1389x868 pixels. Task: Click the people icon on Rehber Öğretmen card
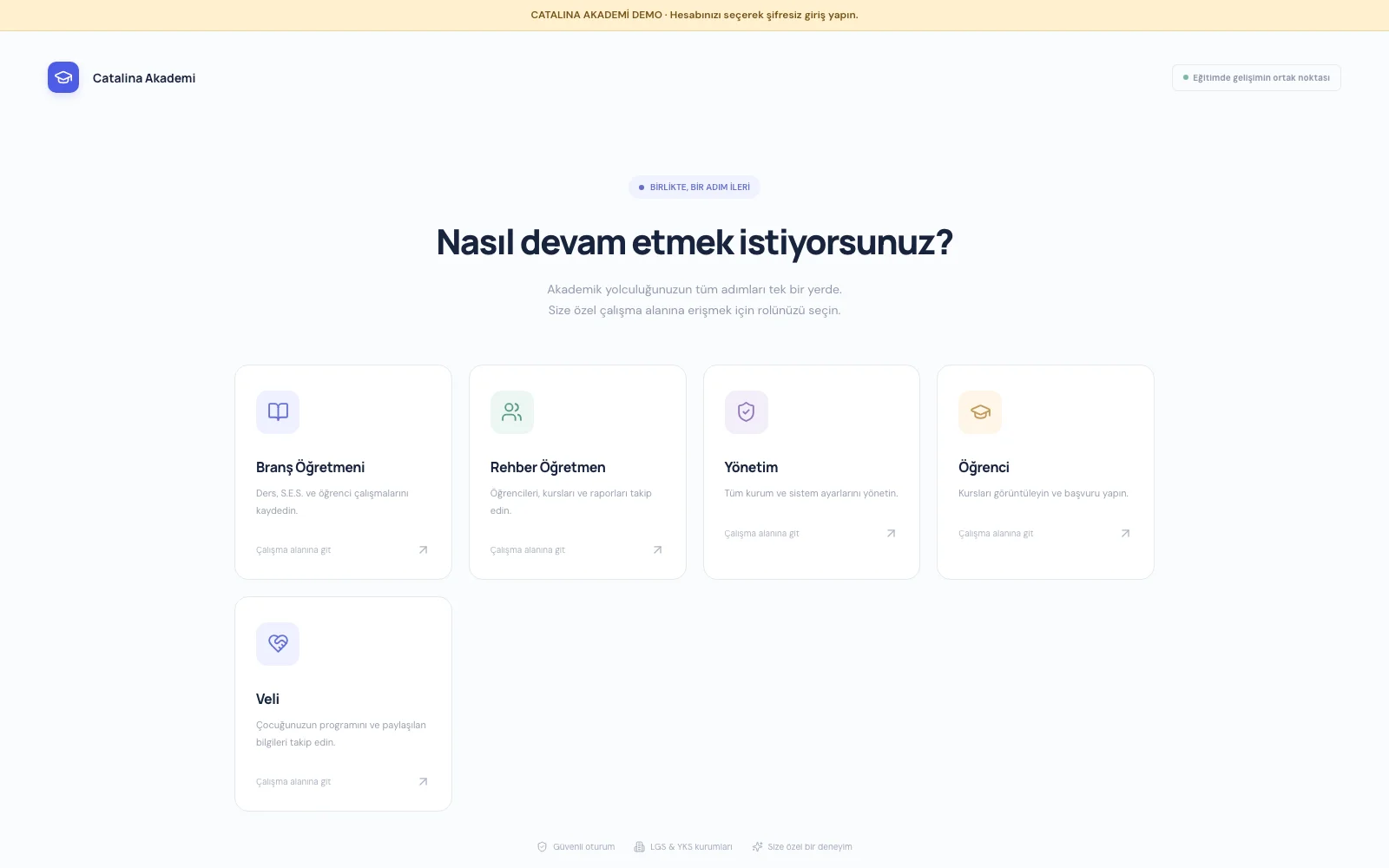point(512,411)
